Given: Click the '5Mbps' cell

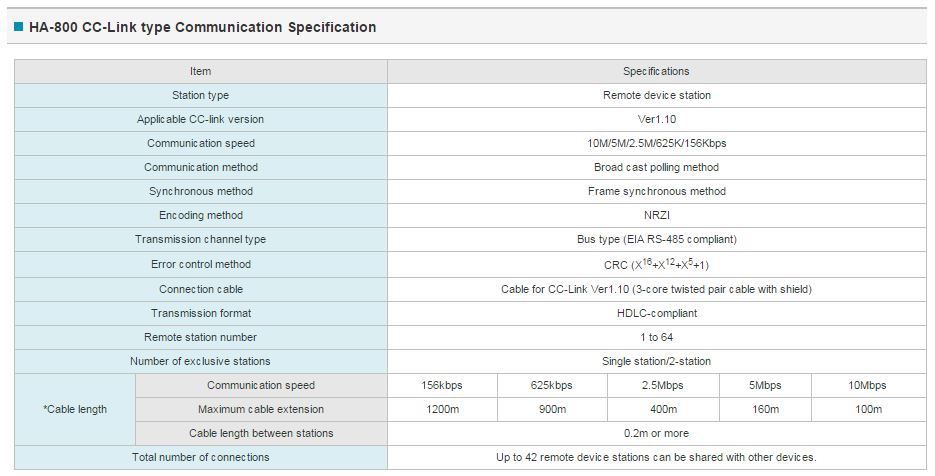Looking at the screenshot, I should [765, 385].
